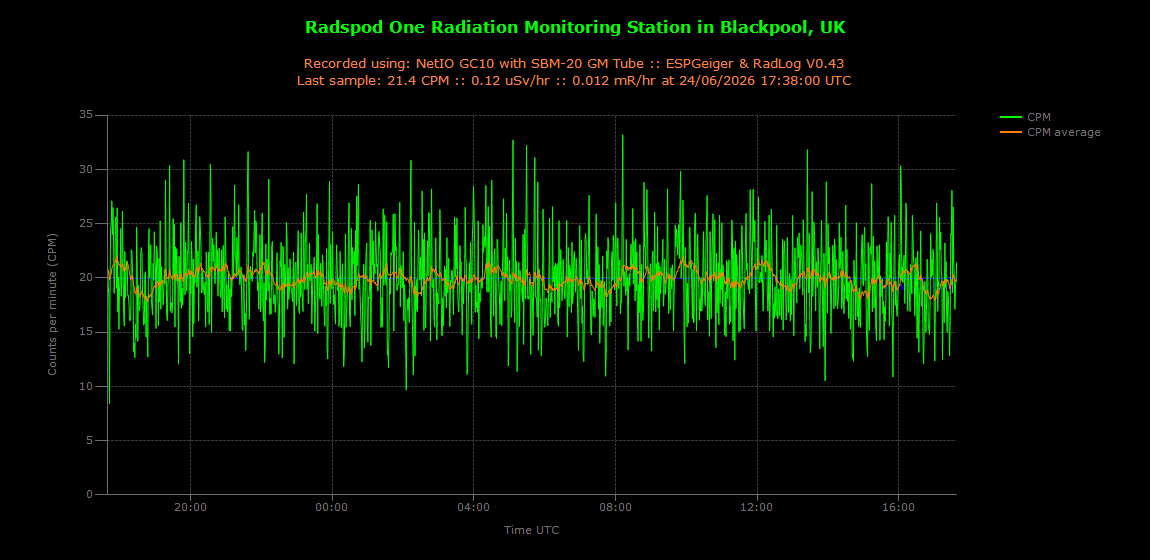Click the 5 value on the y-axis

(x=90, y=441)
